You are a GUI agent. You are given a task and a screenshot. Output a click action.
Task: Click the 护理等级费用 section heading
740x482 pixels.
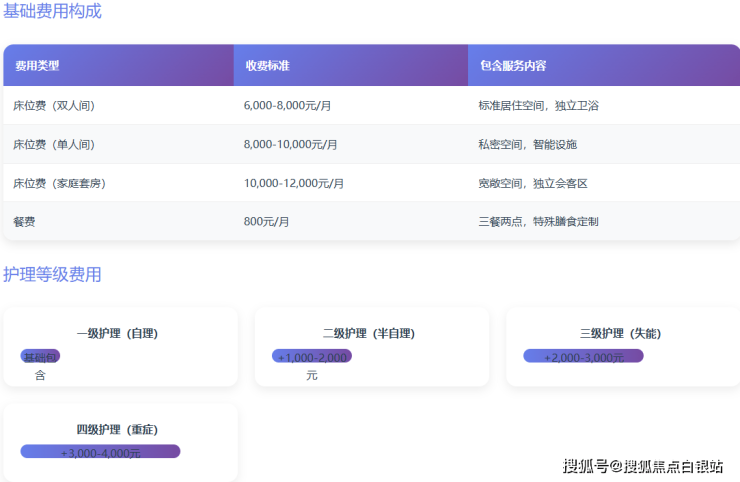[52, 274]
